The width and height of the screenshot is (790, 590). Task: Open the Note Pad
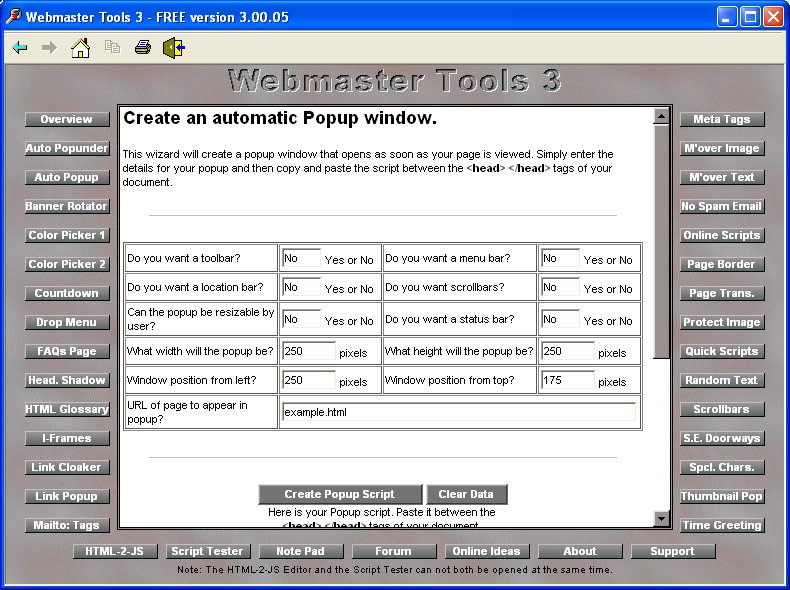tap(301, 551)
